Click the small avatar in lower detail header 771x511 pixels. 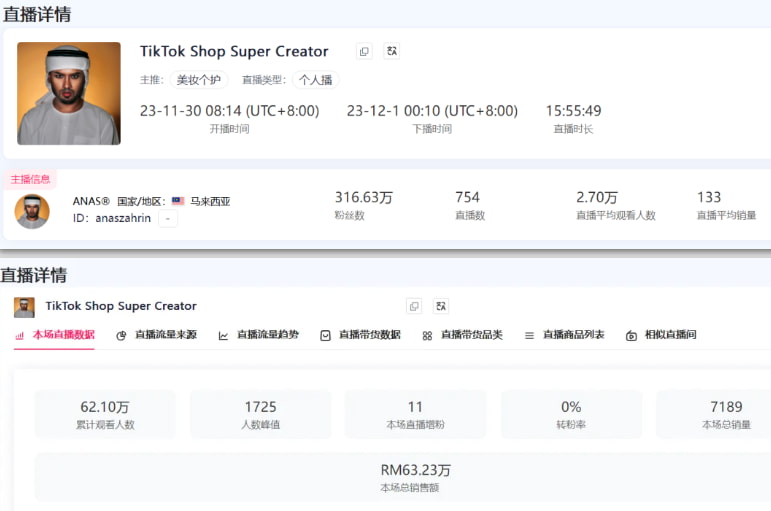pos(24,306)
